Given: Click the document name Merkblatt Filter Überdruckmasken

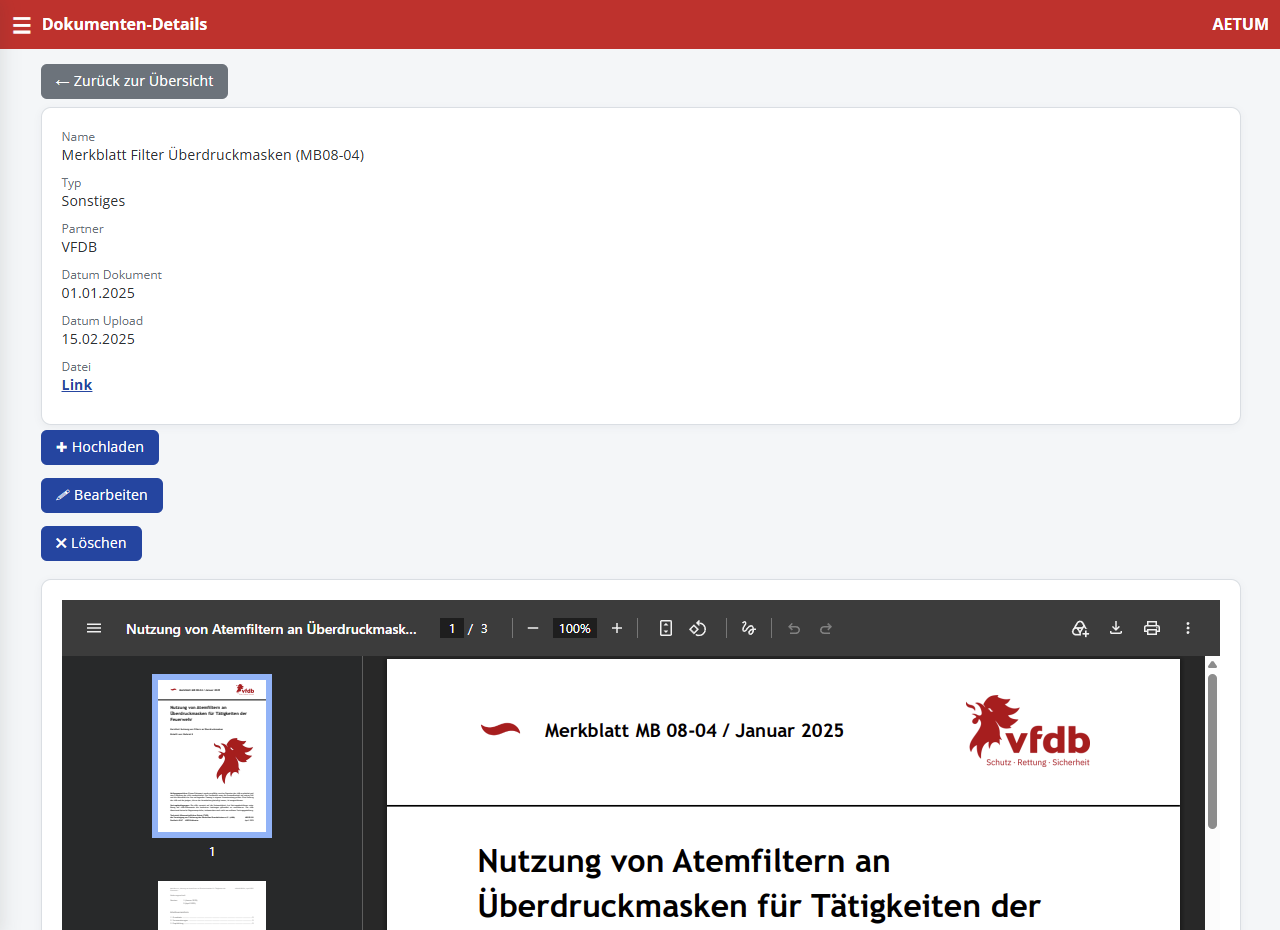Looking at the screenshot, I should [213, 155].
